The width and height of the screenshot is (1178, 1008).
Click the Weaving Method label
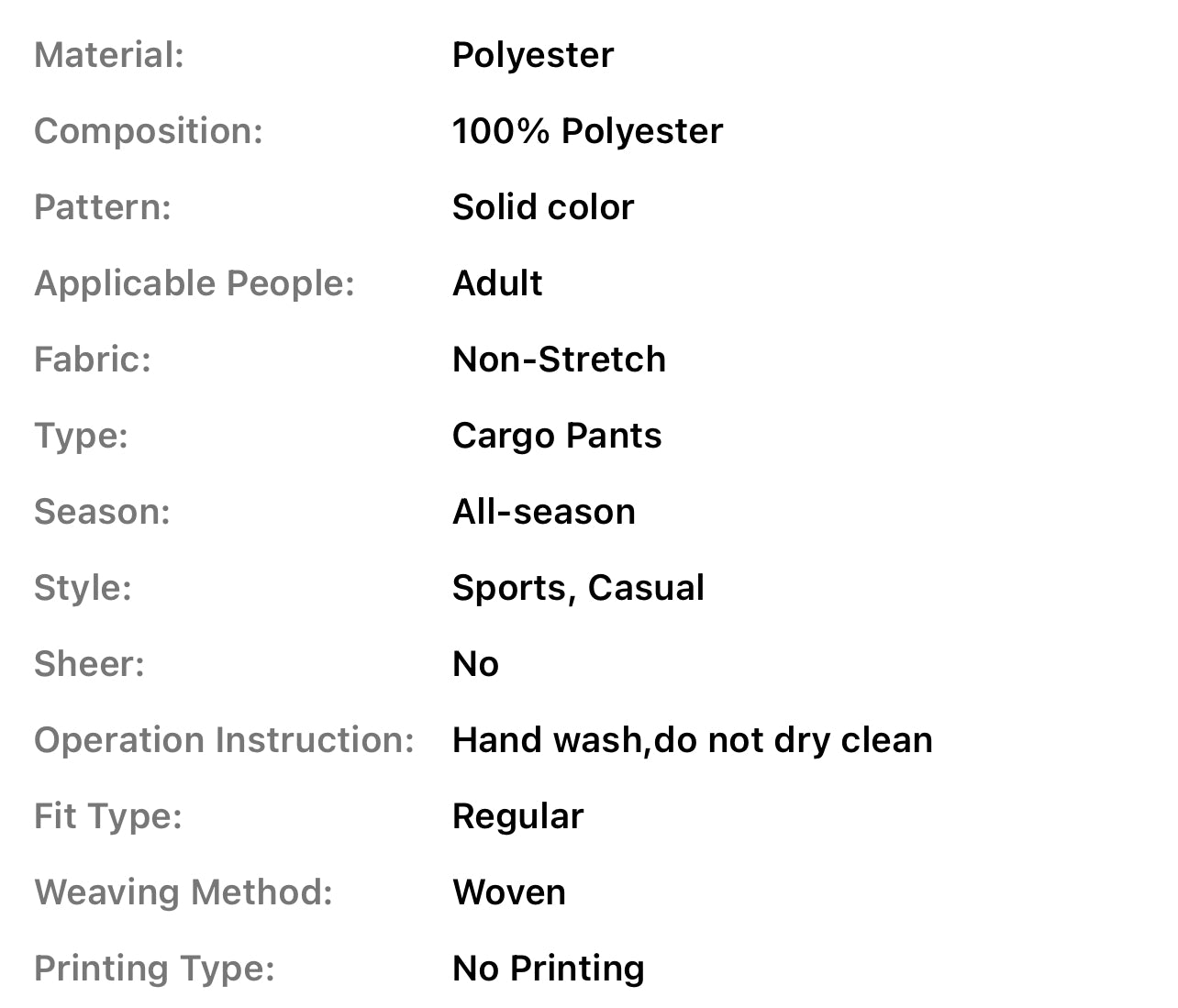(183, 892)
